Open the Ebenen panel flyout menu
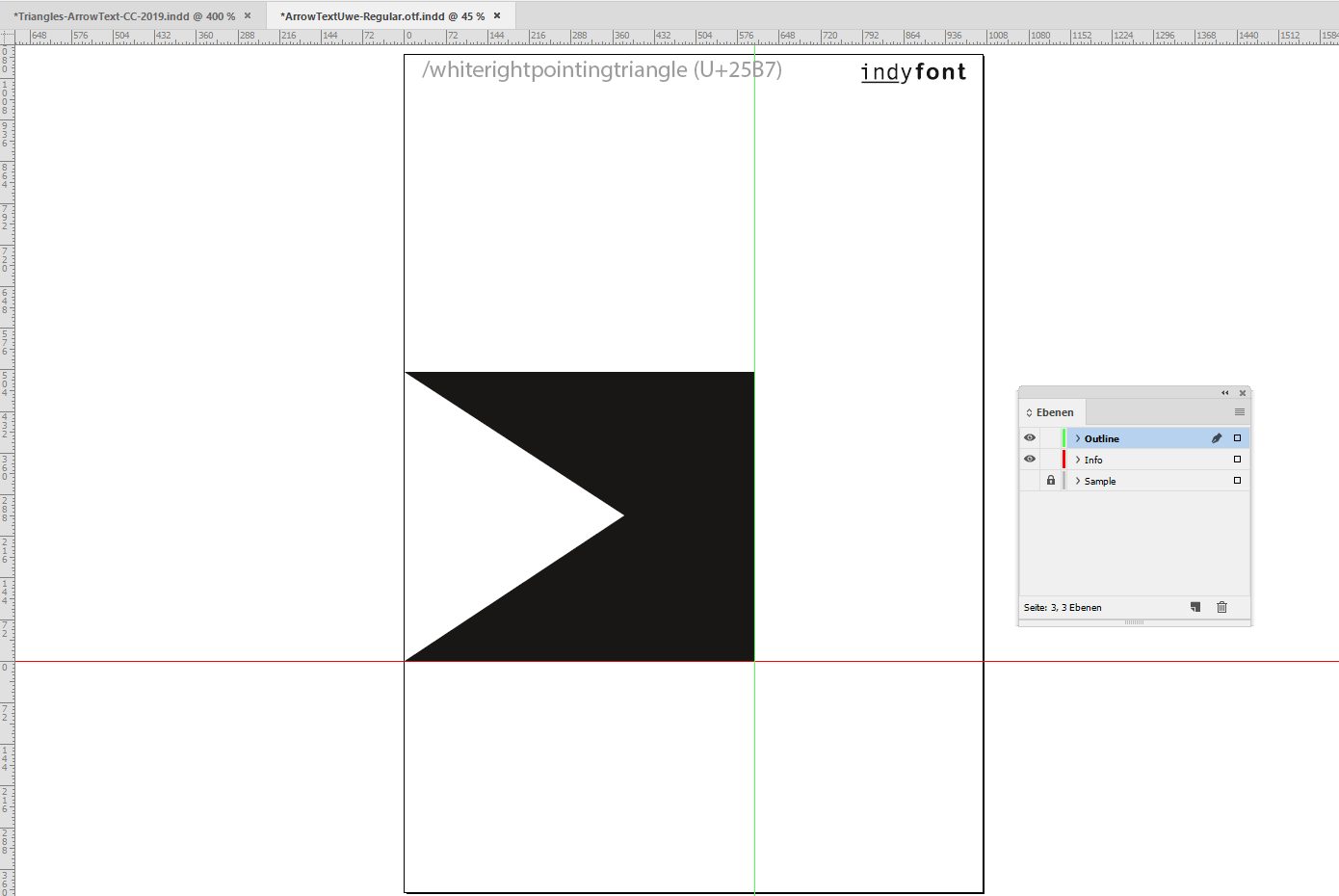The width and height of the screenshot is (1339, 896). [1240, 412]
